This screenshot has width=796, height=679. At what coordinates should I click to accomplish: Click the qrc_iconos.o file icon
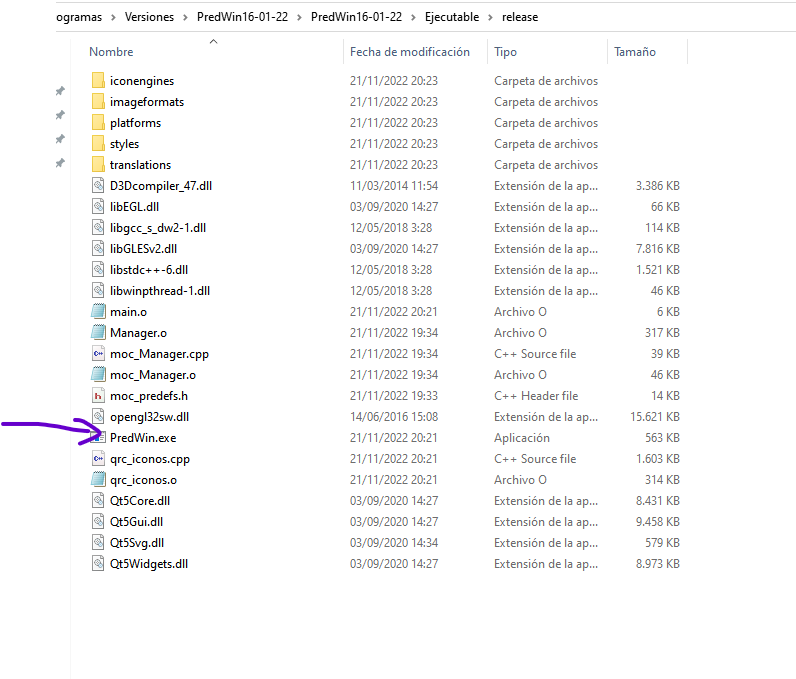[98, 480]
